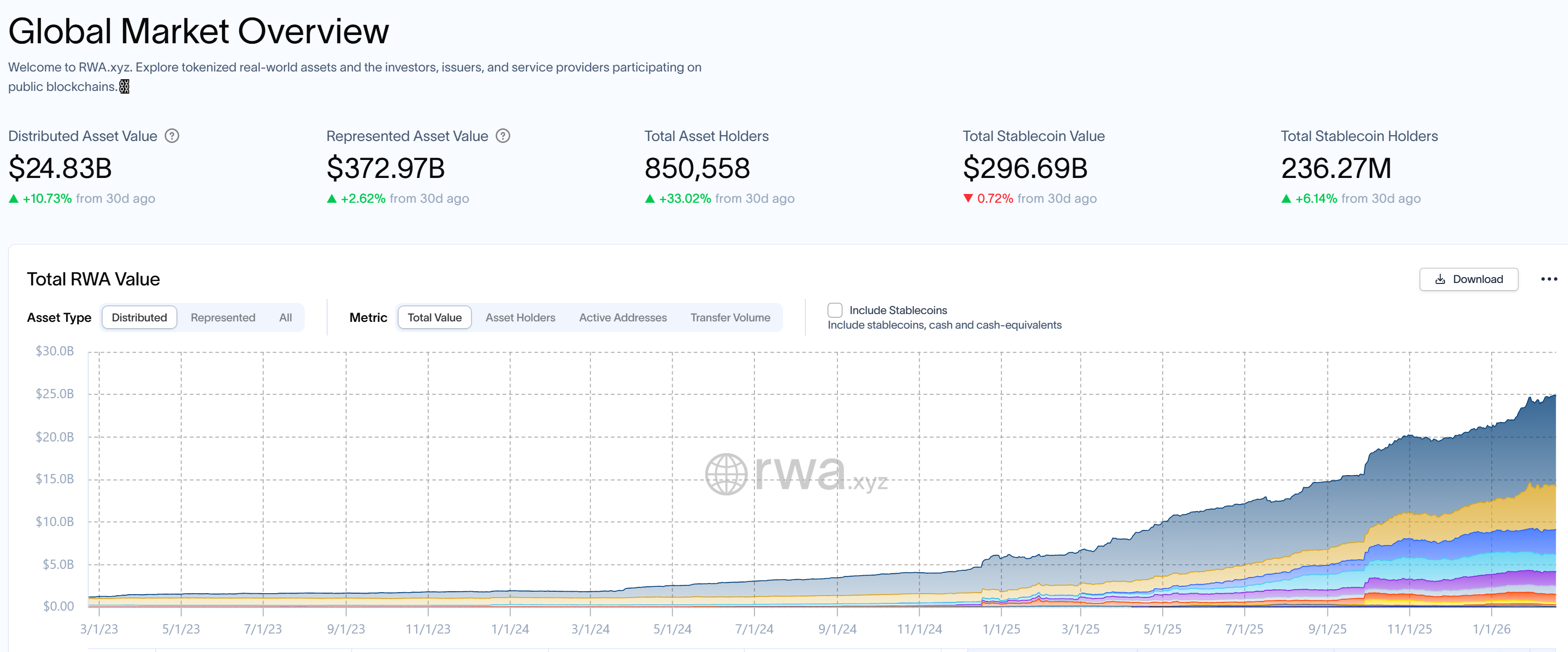The image size is (1568, 652).
Task: Open Distributed Asset Value help tooltip
Action: tap(172, 136)
